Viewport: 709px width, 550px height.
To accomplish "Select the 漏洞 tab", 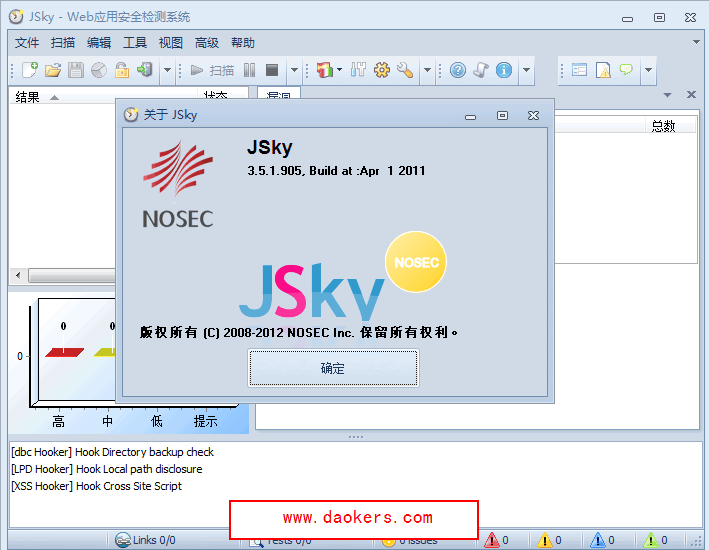I will point(279,94).
